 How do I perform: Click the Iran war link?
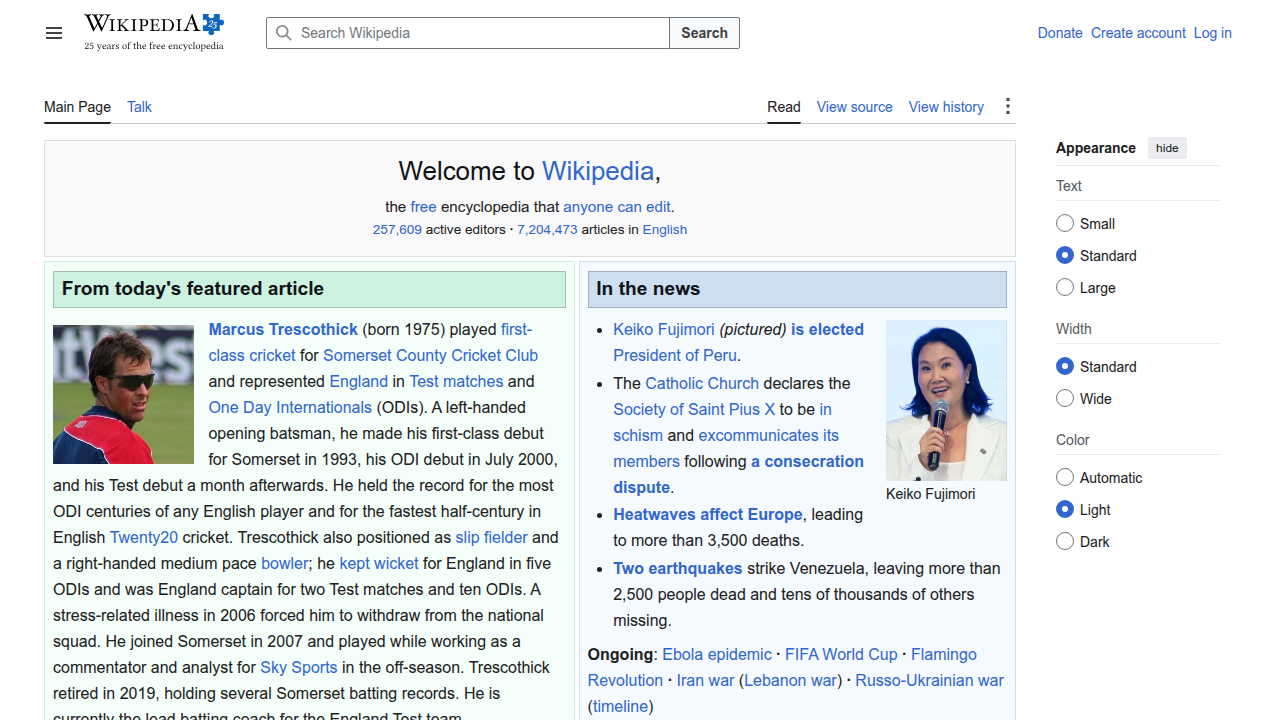click(706, 680)
